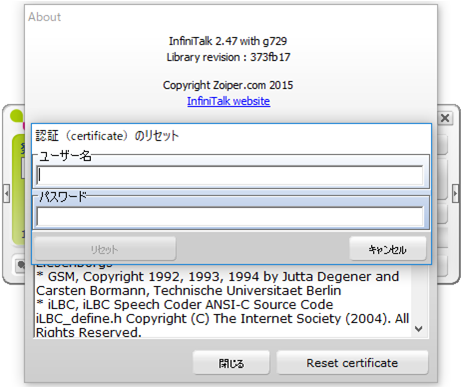Click the right expand arrow of background window
462x388 pixels.
[x=455, y=193]
